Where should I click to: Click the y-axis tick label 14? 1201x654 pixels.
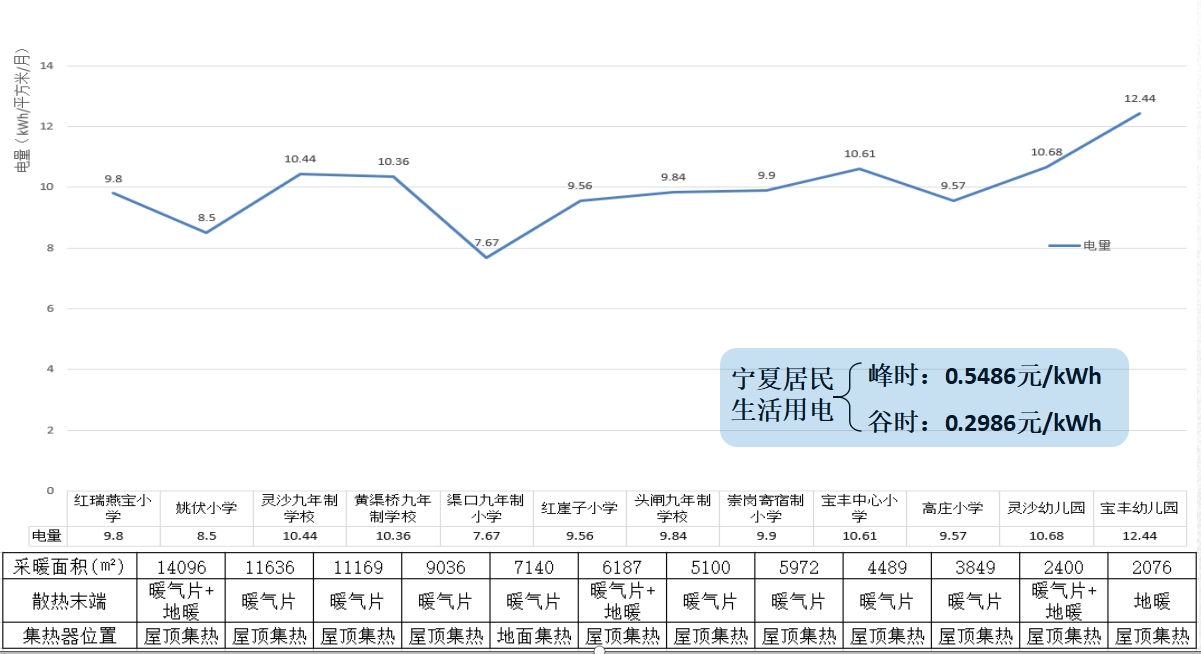pyautogui.click(x=46, y=66)
